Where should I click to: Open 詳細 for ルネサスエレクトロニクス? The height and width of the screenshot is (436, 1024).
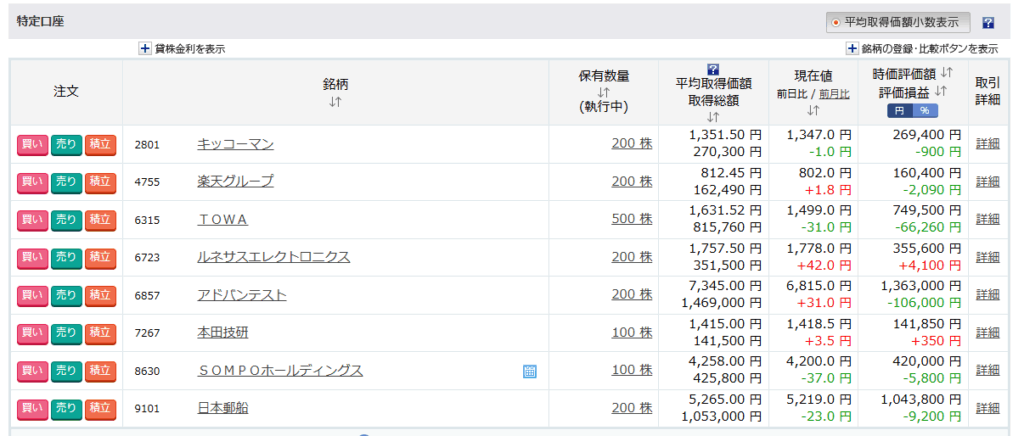click(x=987, y=257)
